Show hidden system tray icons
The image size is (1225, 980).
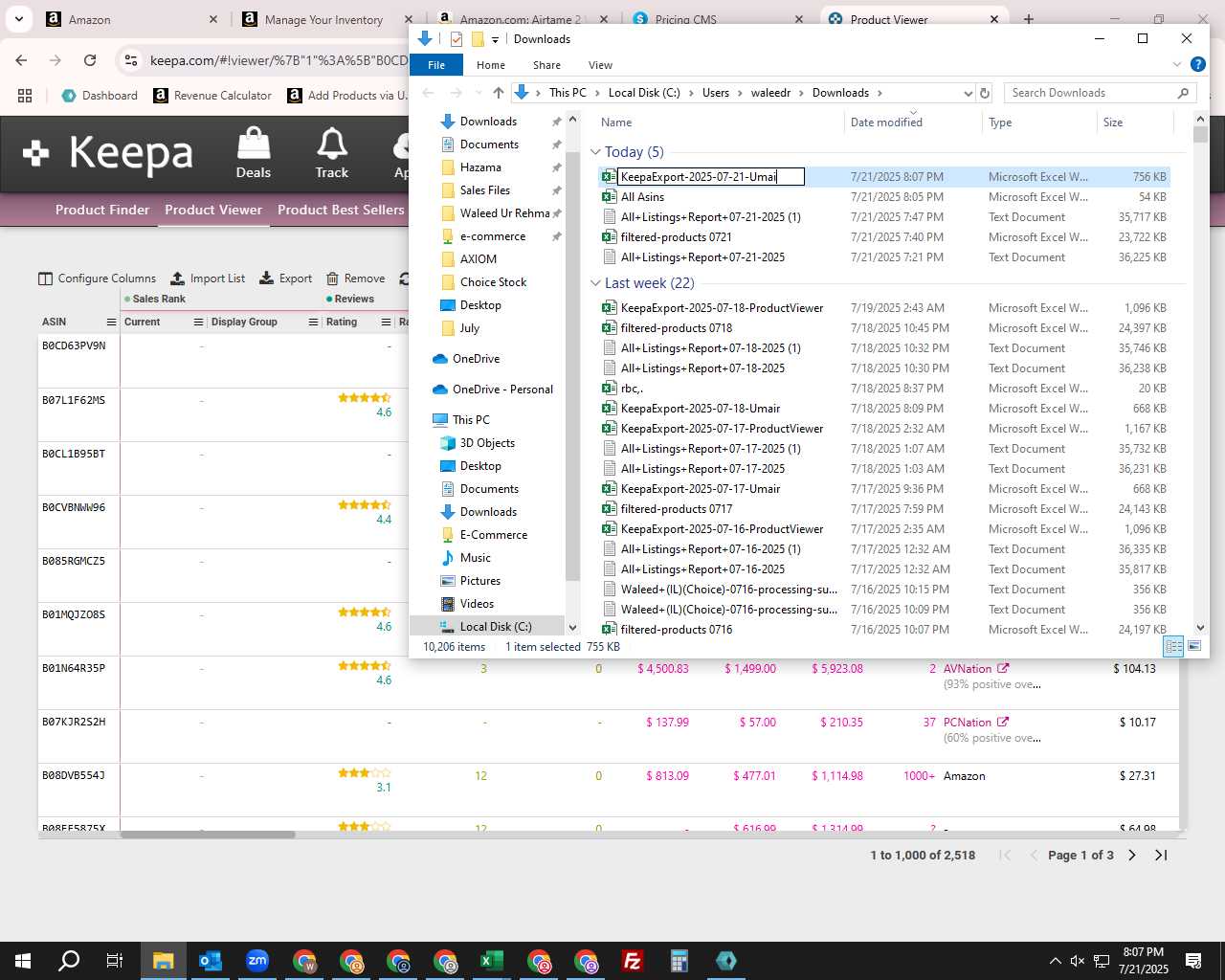tap(1055, 961)
